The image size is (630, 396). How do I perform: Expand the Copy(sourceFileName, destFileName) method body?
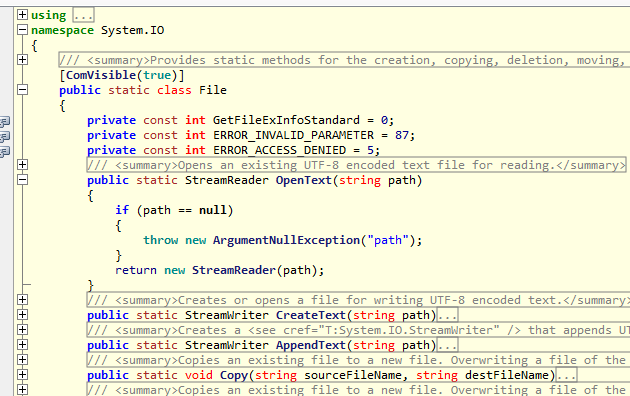[x=22, y=375]
